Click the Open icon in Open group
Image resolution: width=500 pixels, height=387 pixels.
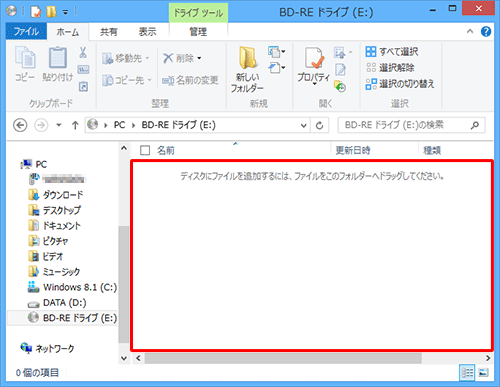point(343,52)
